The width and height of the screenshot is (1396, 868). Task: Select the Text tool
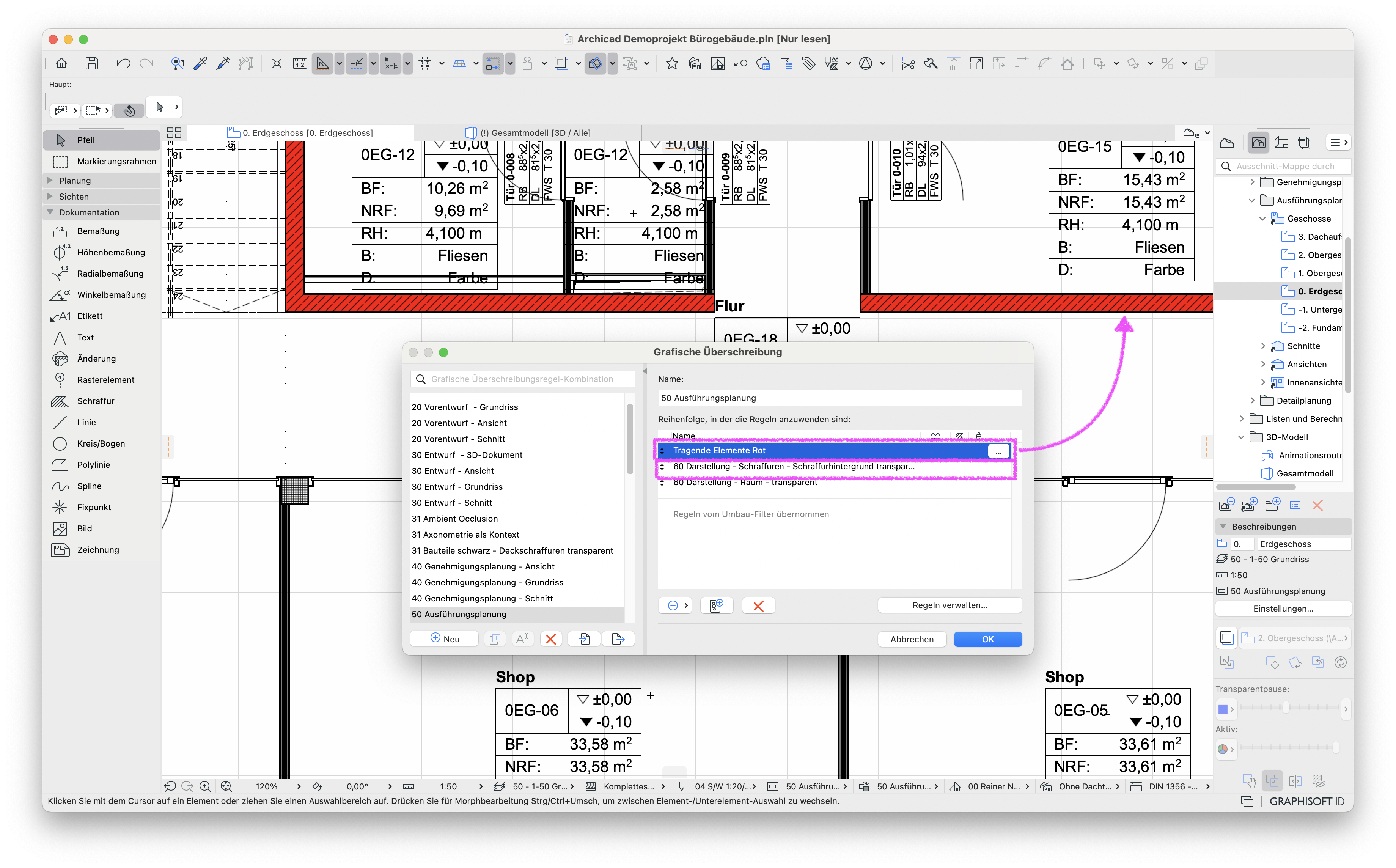(102, 337)
